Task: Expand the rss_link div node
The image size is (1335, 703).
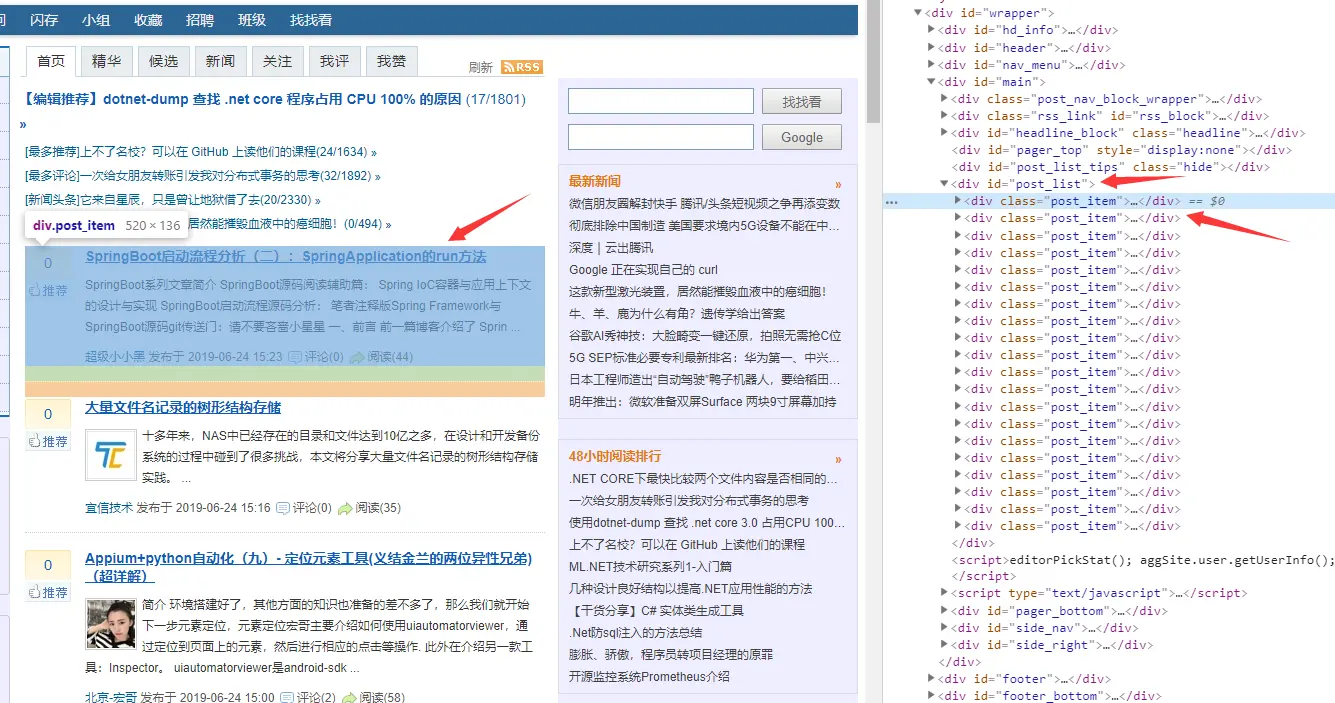Action: tap(944, 115)
